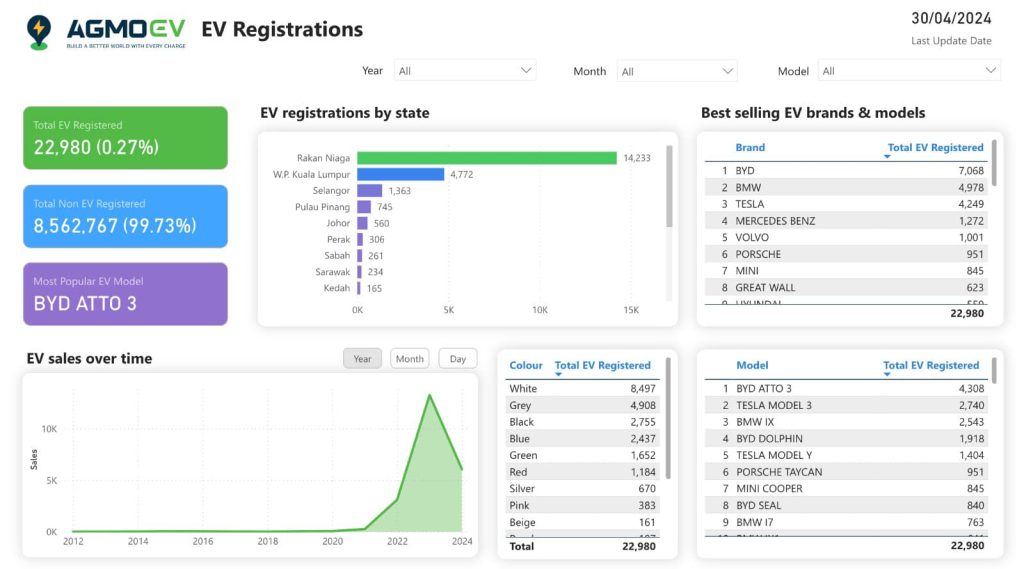This screenshot has height=569, width=1024.
Task: Click the sort arrow in the Colour table header
Action: coord(559,376)
